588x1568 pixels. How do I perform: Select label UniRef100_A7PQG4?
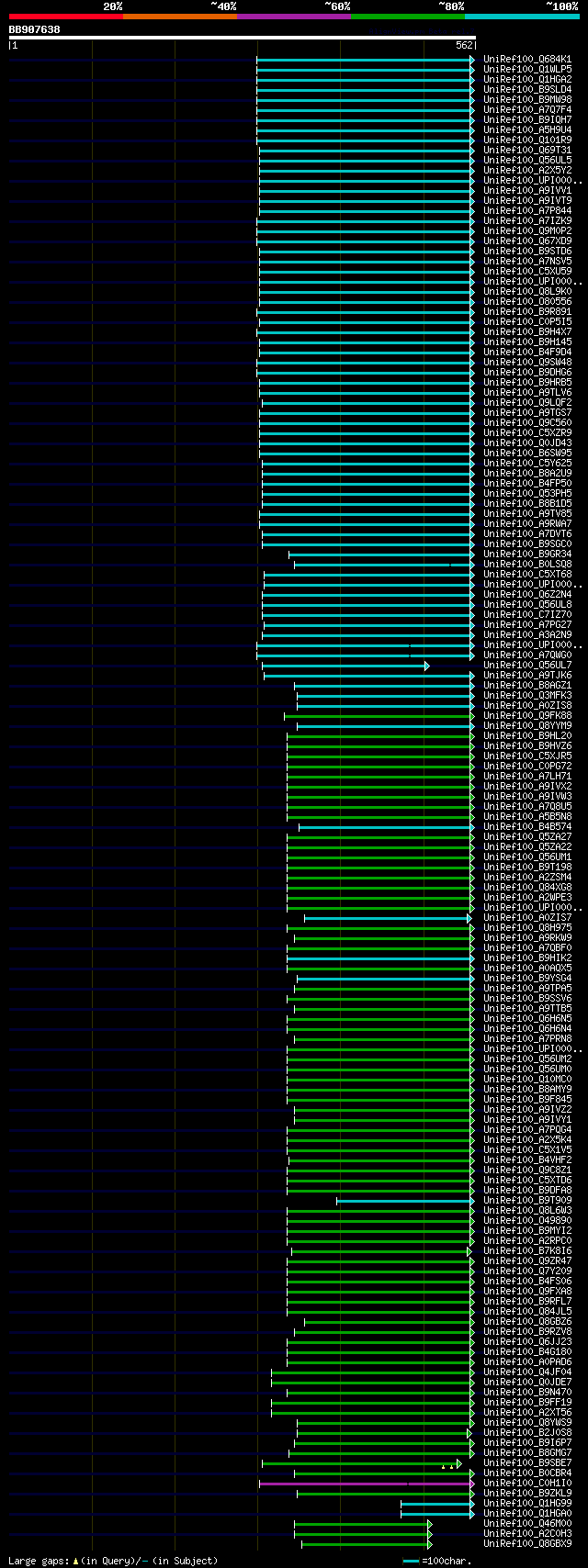tap(527, 1130)
